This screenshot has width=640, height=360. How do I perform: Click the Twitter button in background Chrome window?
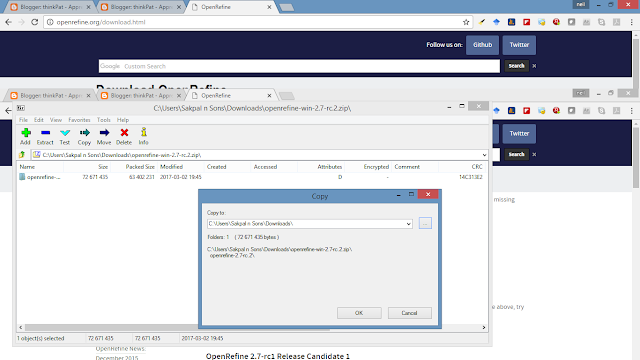coord(519,133)
